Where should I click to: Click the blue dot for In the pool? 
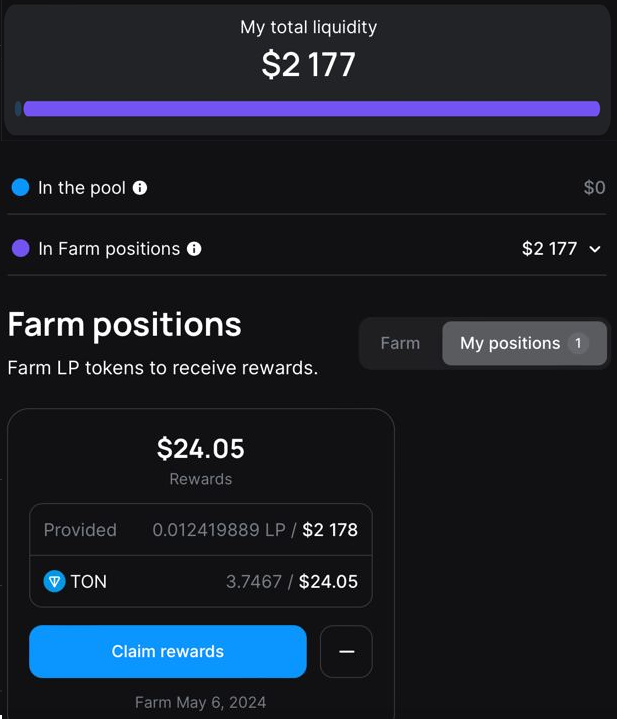(21, 188)
